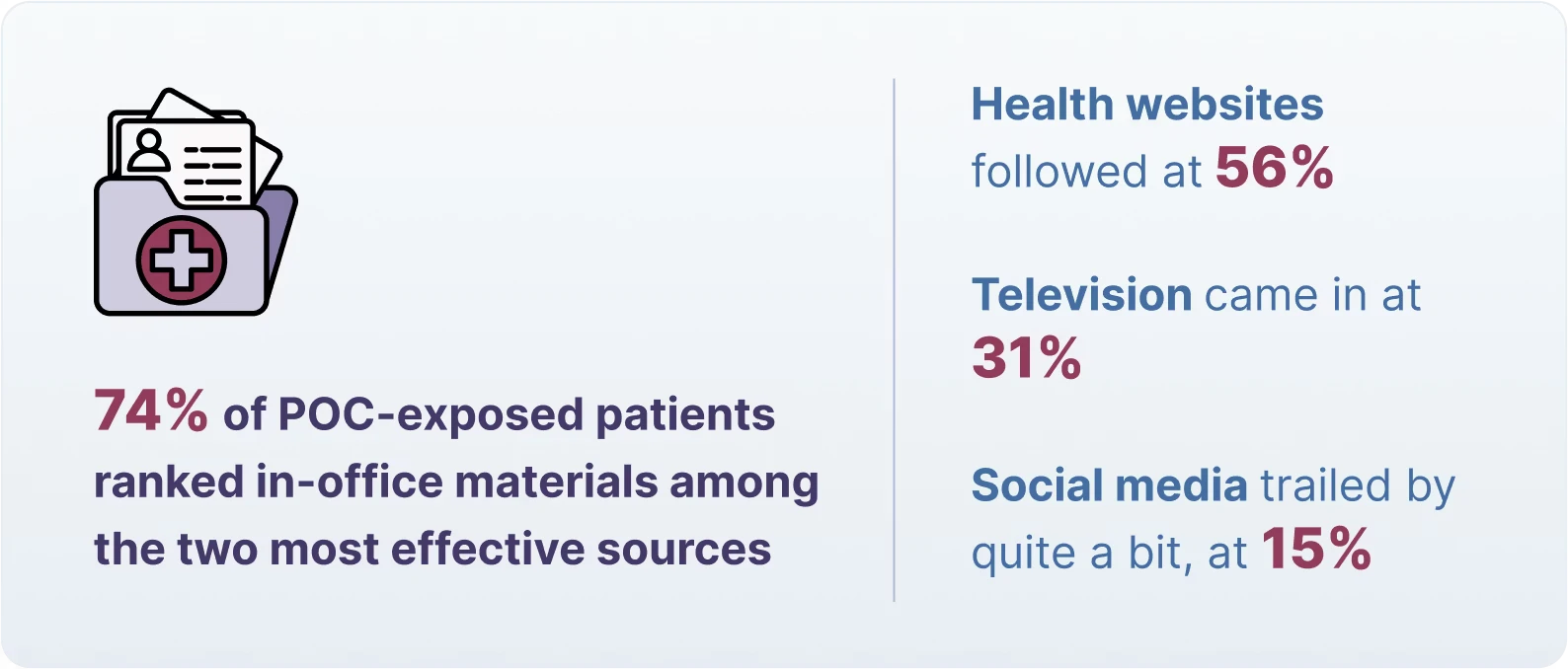The height and width of the screenshot is (669, 1568).
Task: Click the medical folder icon
Action: (x=195, y=202)
